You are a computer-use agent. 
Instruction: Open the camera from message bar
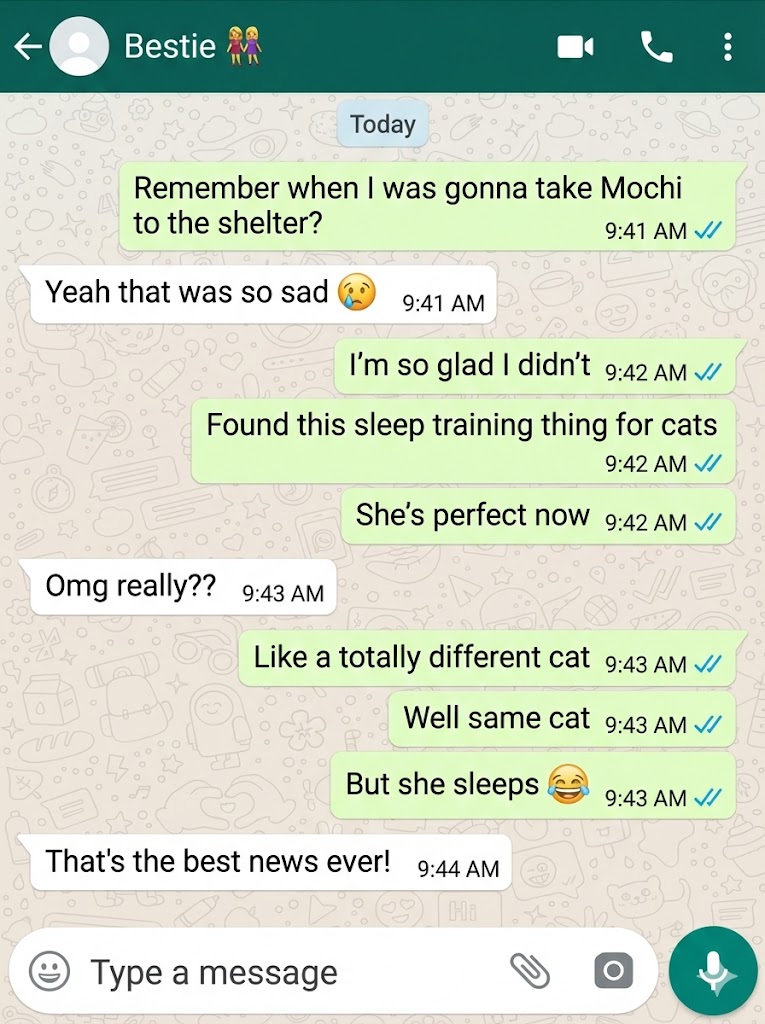tap(613, 971)
